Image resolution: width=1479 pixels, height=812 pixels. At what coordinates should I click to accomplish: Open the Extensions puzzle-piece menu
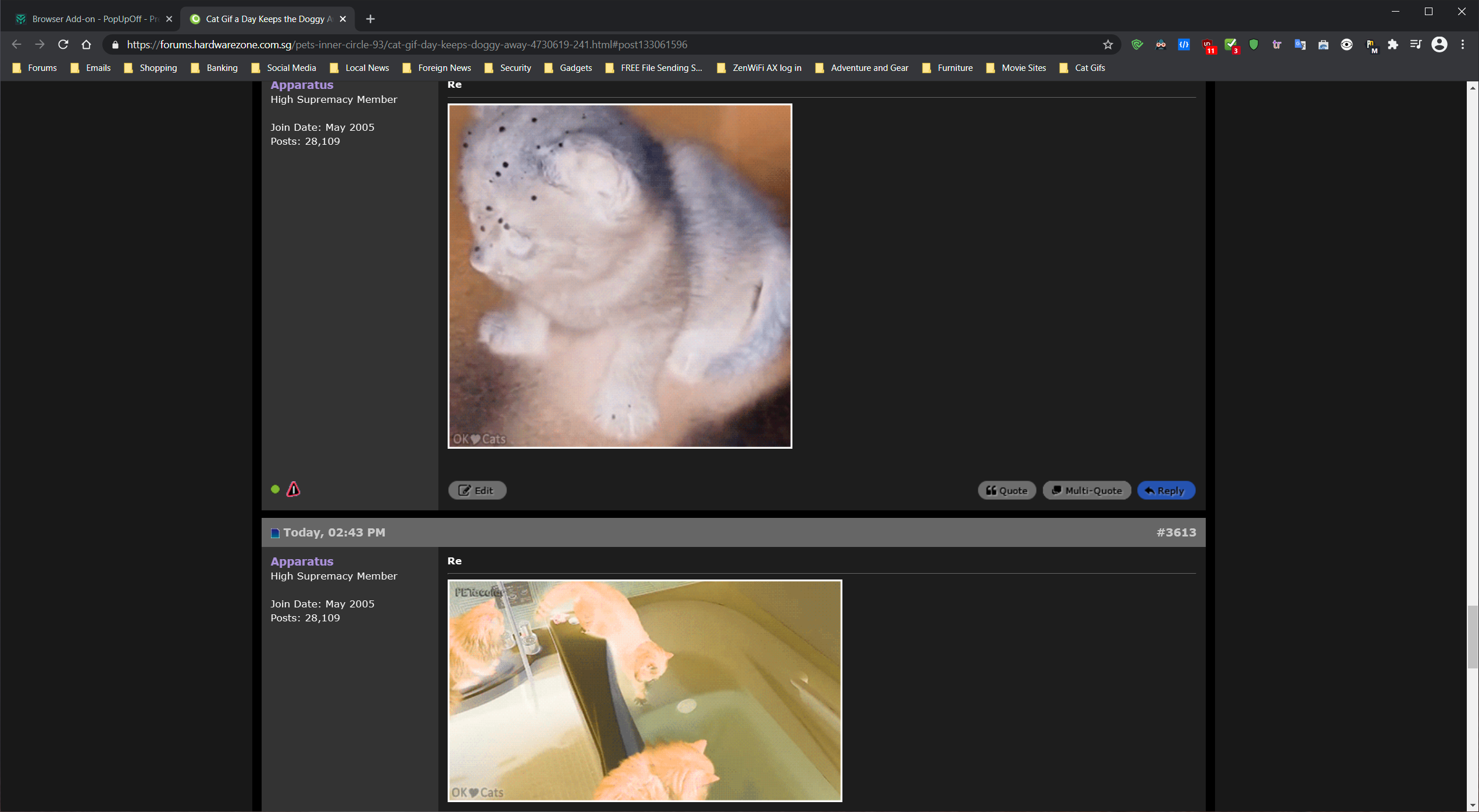pyautogui.click(x=1393, y=45)
